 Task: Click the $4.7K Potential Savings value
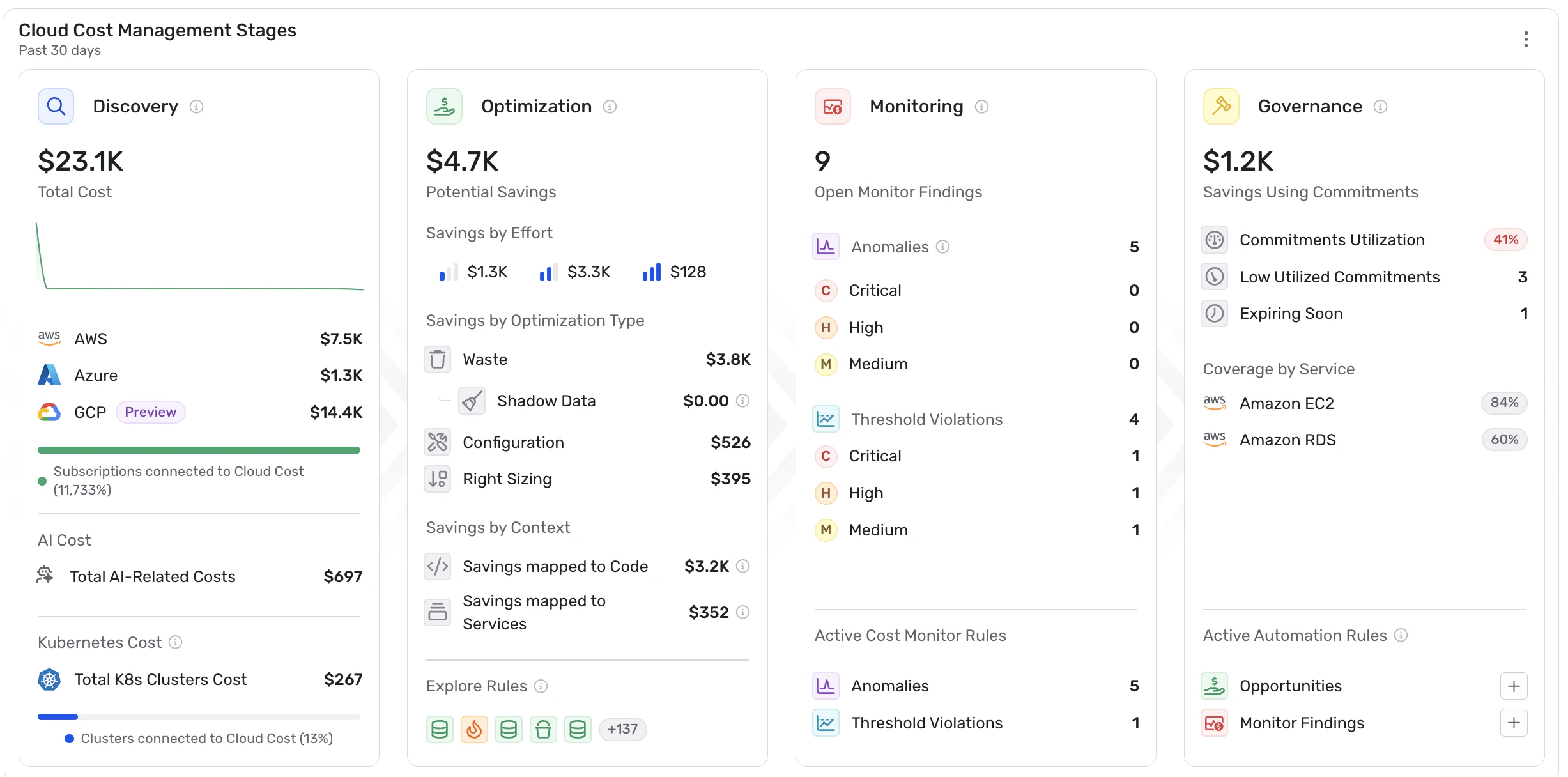click(462, 162)
